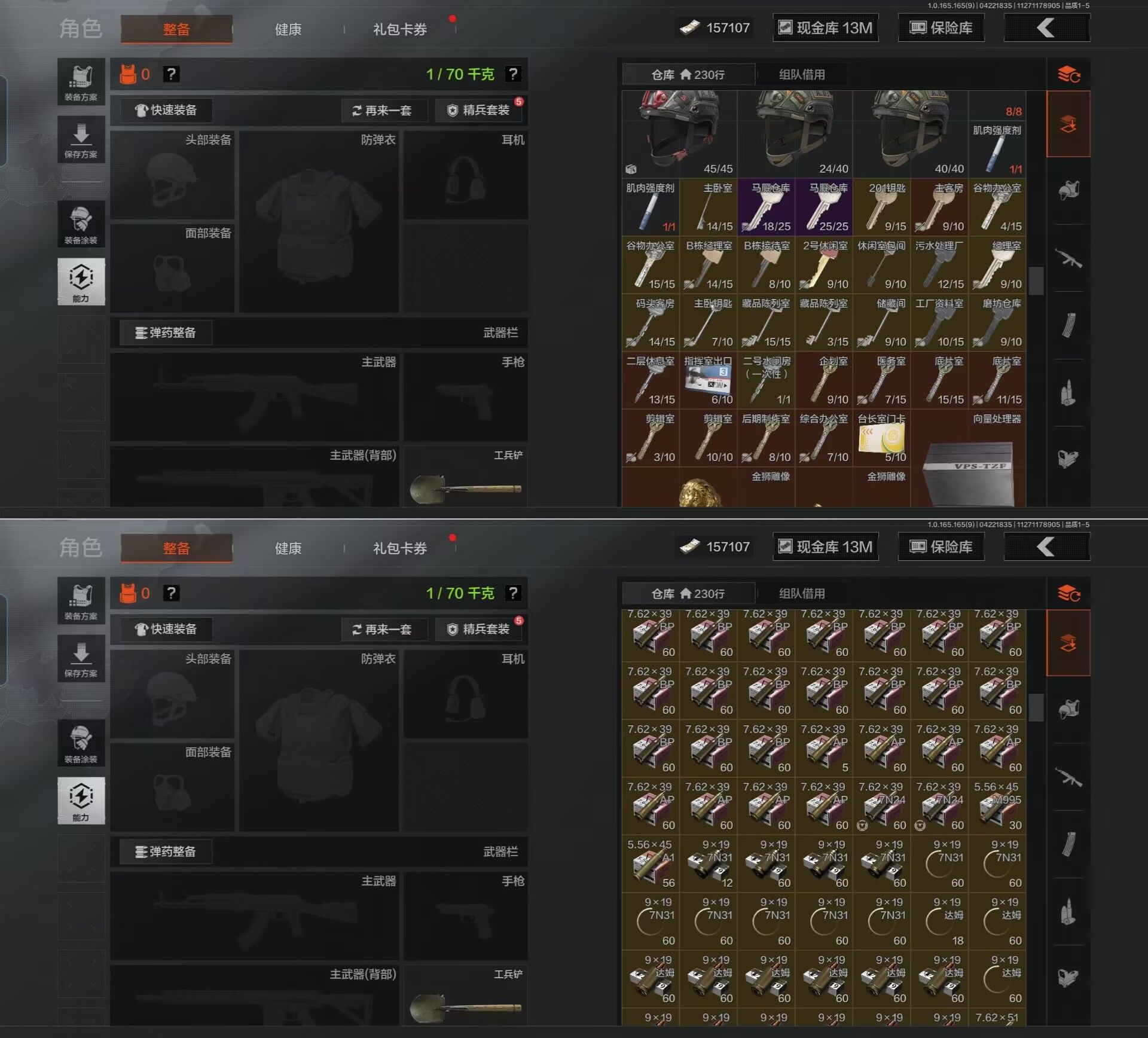This screenshot has height=1038, width=1148.
Task: Select the 5.56×45 M995 ammo stack
Action: [x=997, y=806]
